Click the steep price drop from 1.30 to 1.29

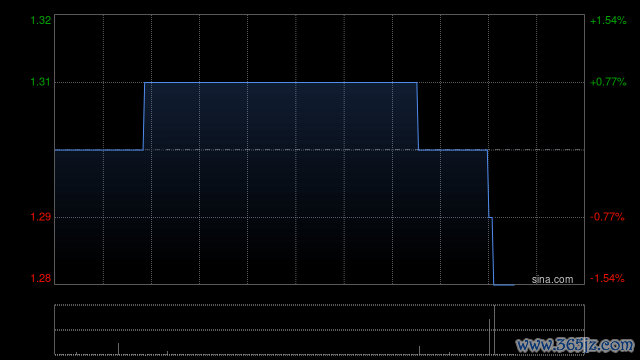tap(488, 184)
